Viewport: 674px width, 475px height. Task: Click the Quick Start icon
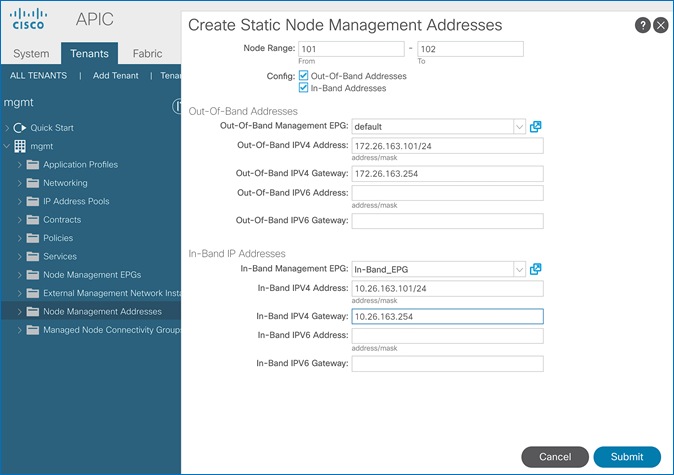point(19,128)
